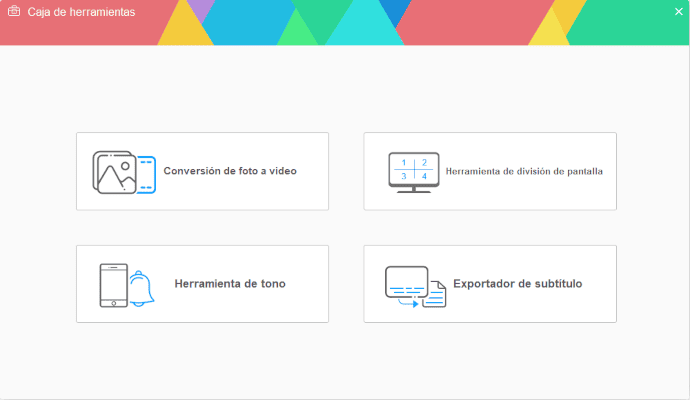Click the toolbox icon in title bar
Viewport: 690px width, 400px height.
(14, 11)
